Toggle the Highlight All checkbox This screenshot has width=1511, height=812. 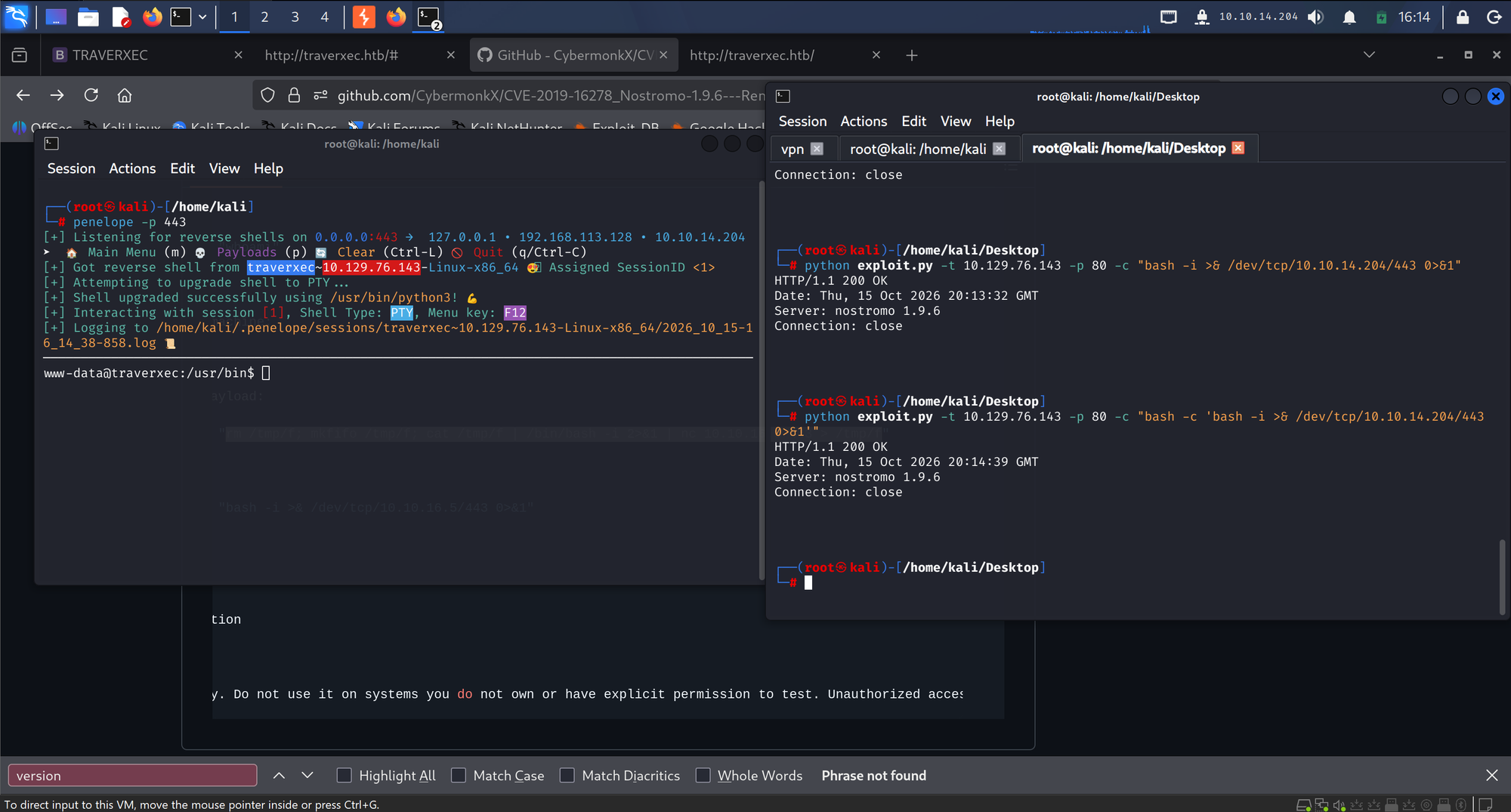pos(344,776)
